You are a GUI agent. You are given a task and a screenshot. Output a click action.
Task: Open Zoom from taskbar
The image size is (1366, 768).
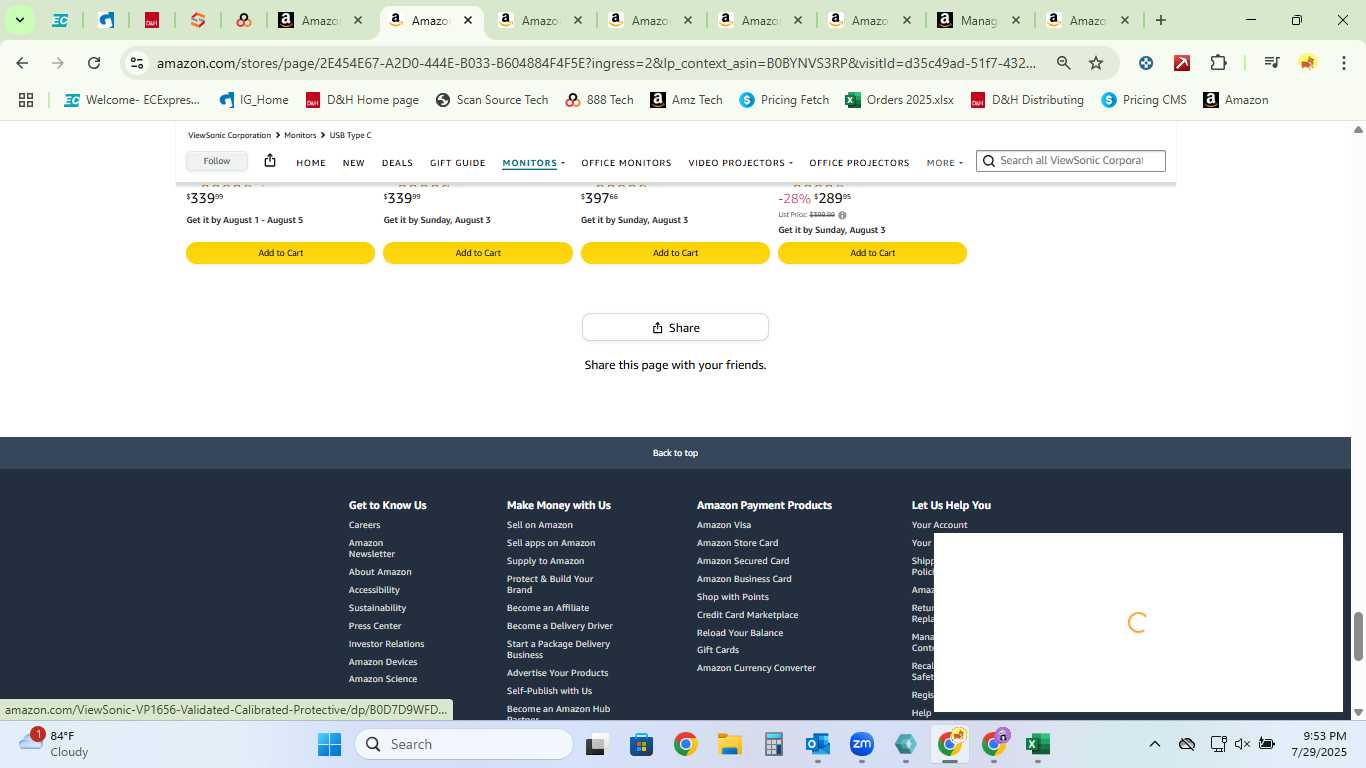click(x=861, y=744)
